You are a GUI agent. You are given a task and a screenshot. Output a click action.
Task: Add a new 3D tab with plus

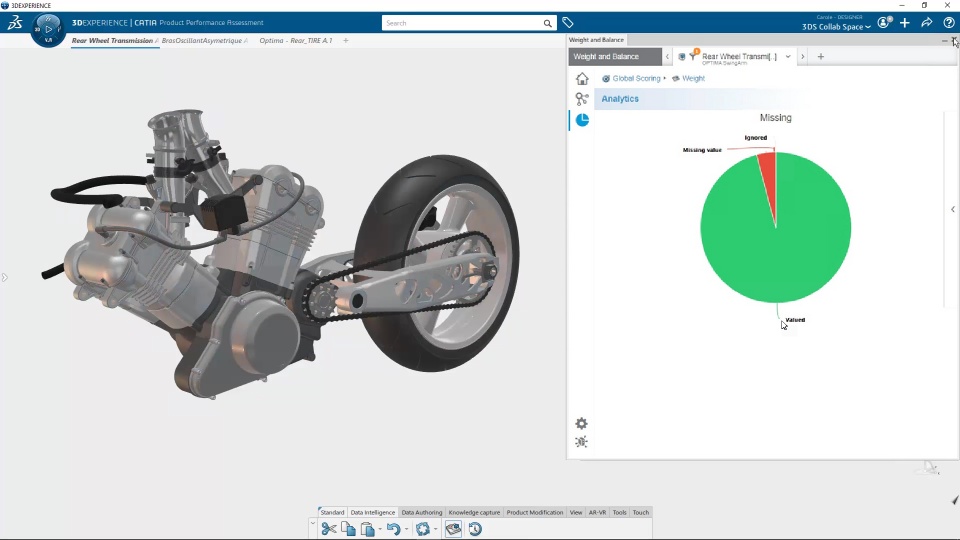click(x=346, y=40)
